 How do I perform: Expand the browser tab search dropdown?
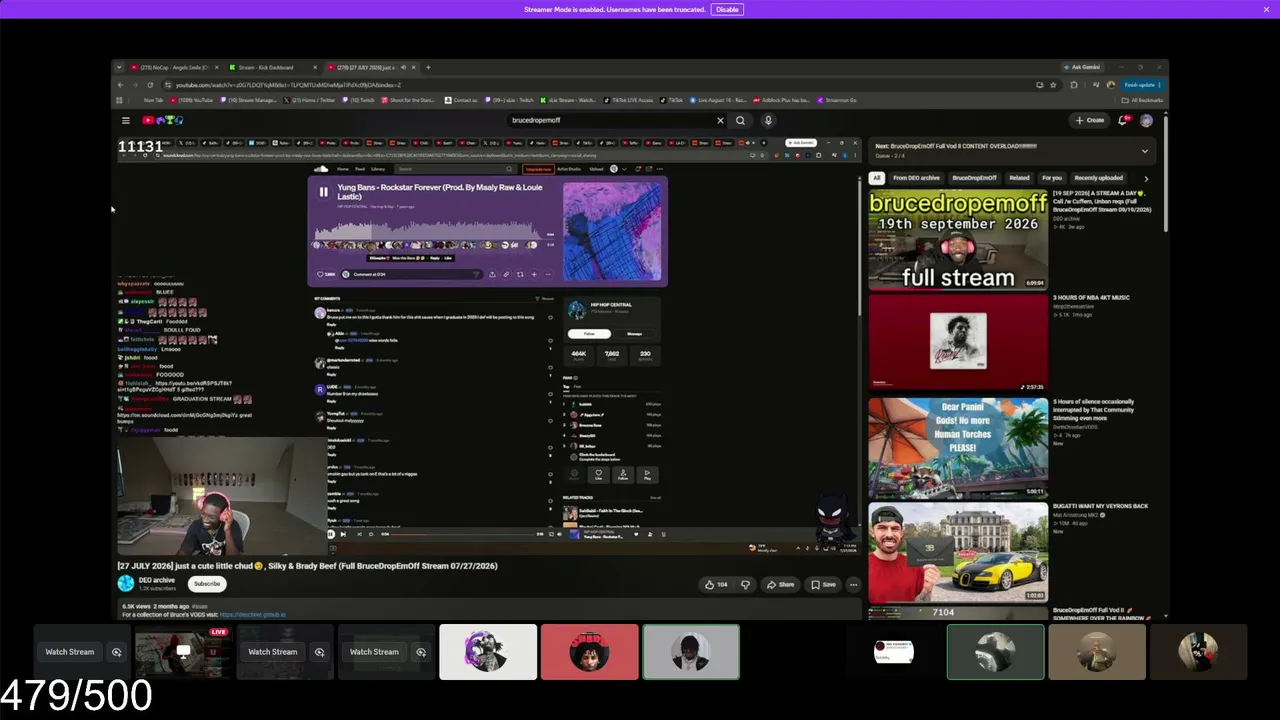(x=120, y=67)
